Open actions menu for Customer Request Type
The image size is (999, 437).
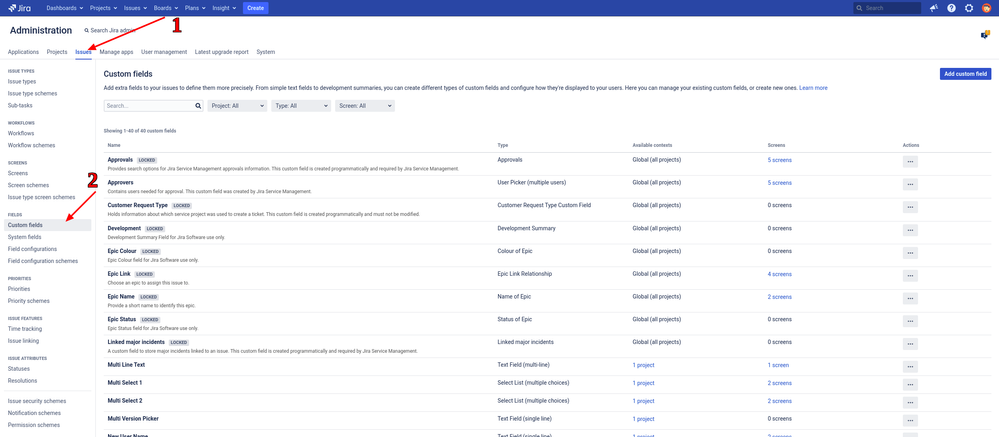click(910, 207)
